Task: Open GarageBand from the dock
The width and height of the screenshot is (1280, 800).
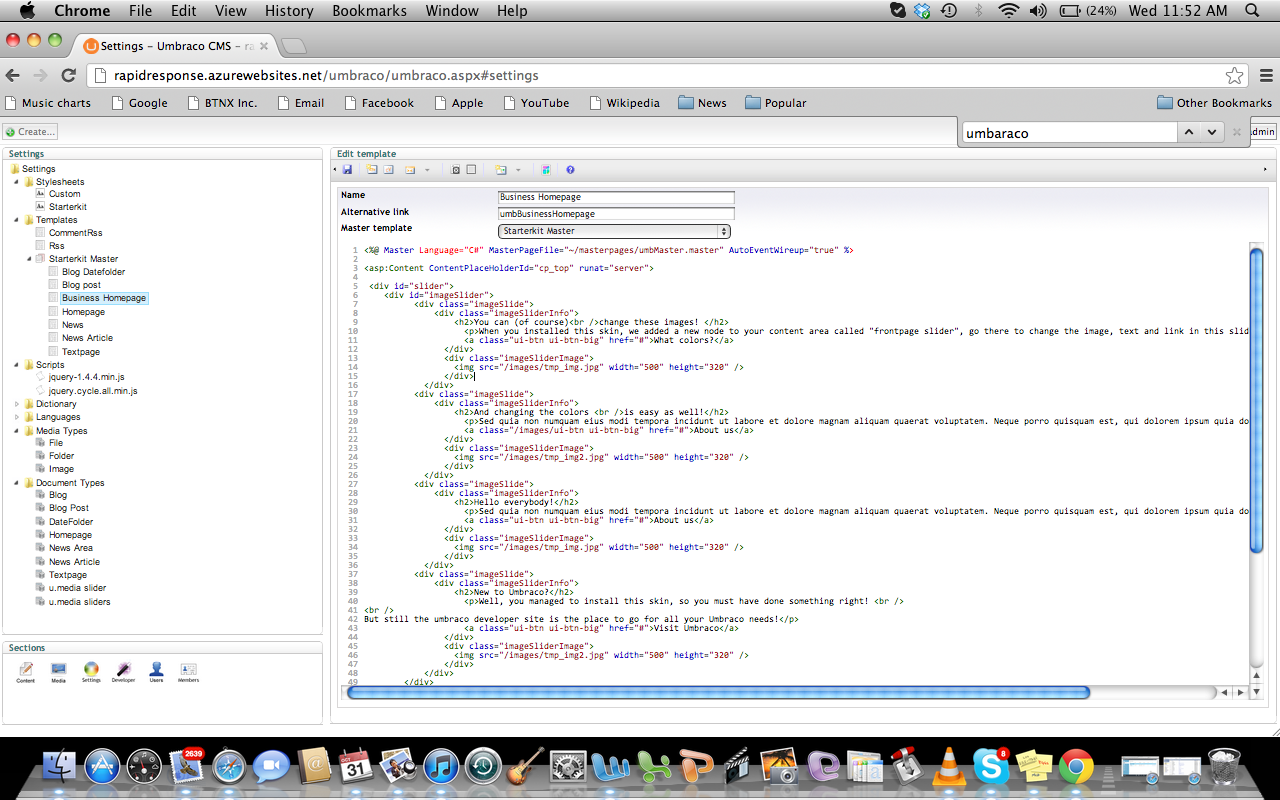Action: (x=524, y=767)
